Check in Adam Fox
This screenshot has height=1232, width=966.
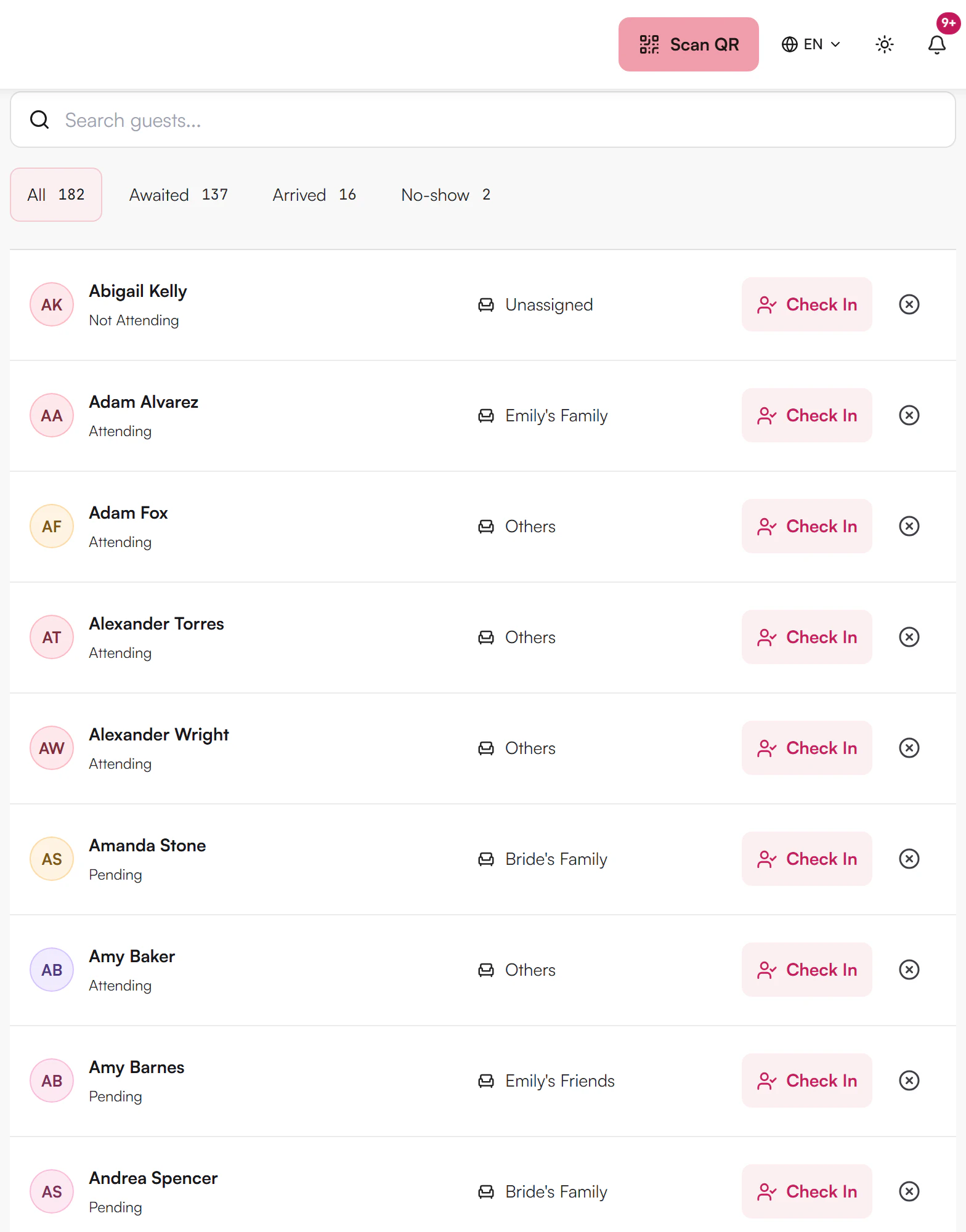click(x=807, y=526)
